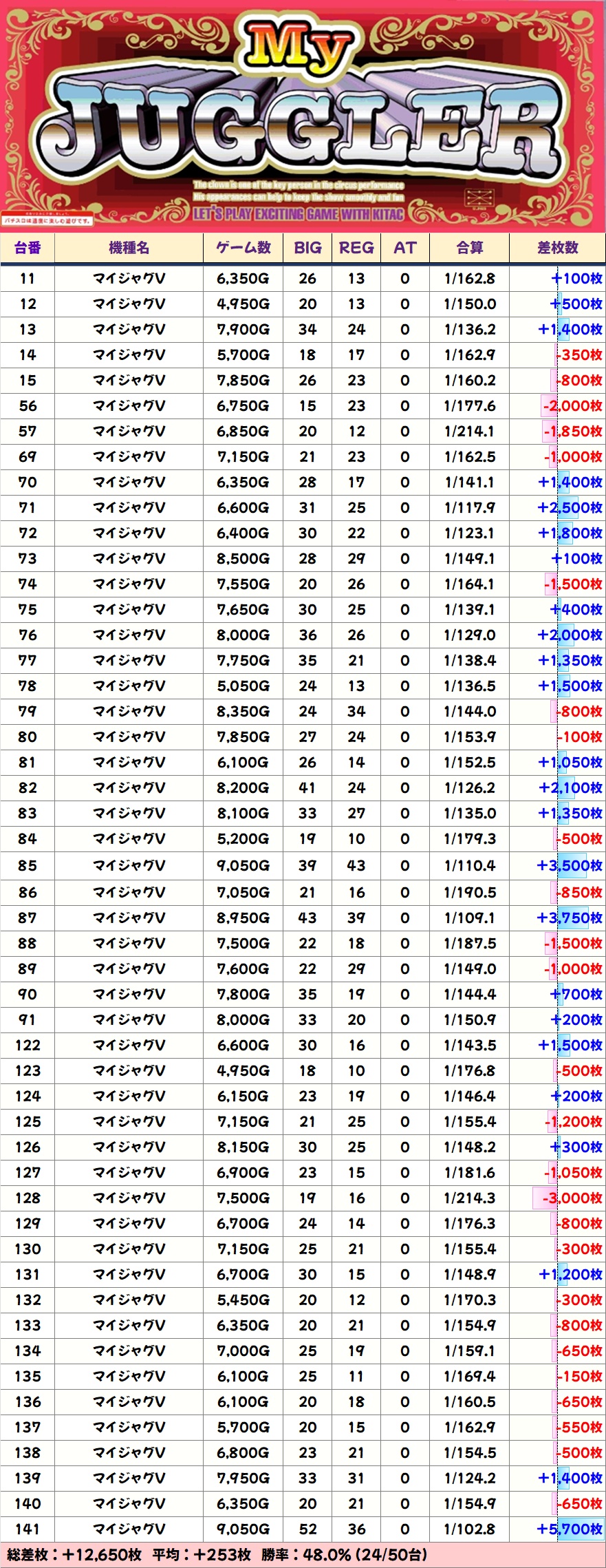Sort by the REG column header
The width and height of the screenshot is (606, 1568).
[x=356, y=248]
